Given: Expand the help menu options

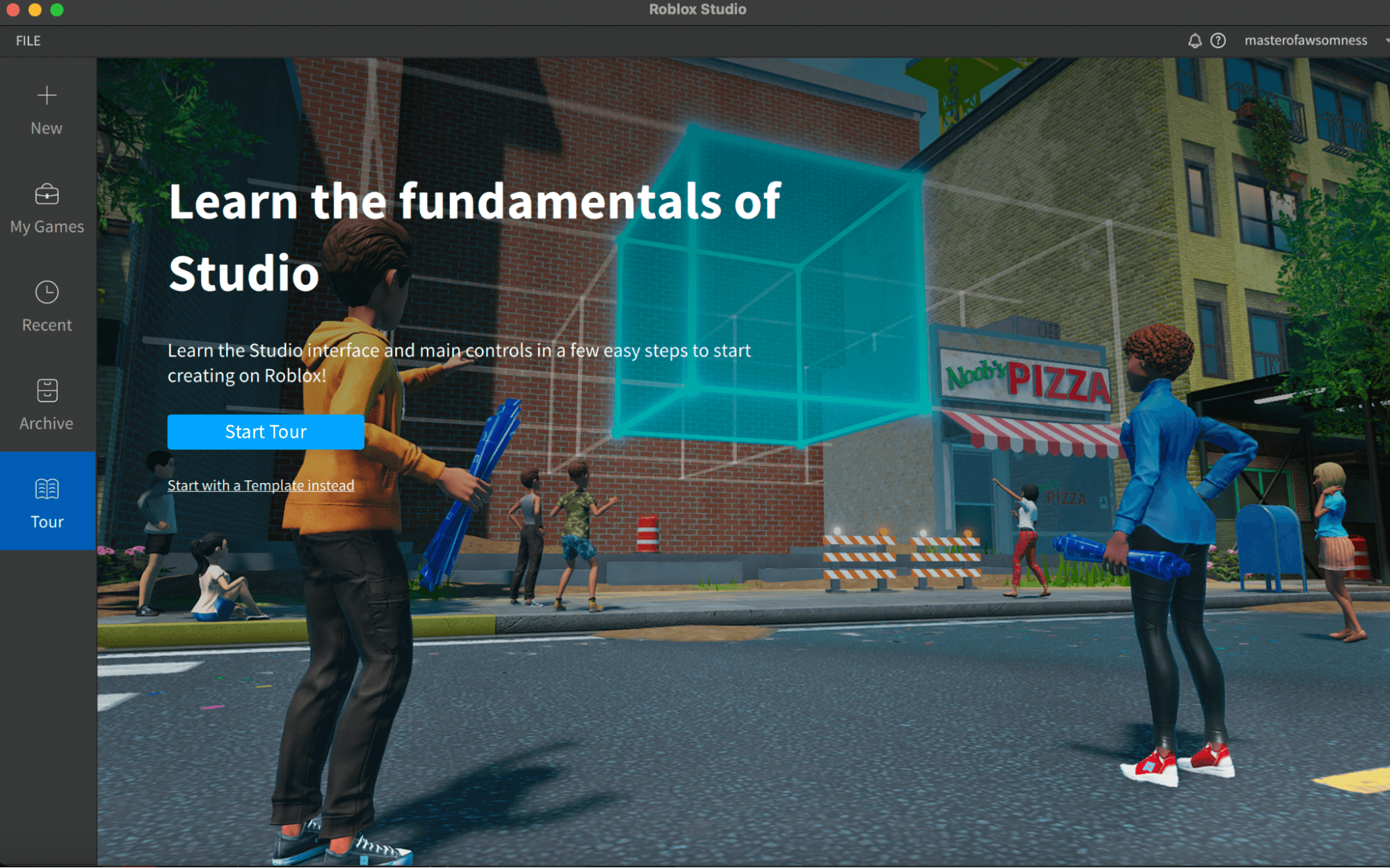Looking at the screenshot, I should [x=1218, y=41].
